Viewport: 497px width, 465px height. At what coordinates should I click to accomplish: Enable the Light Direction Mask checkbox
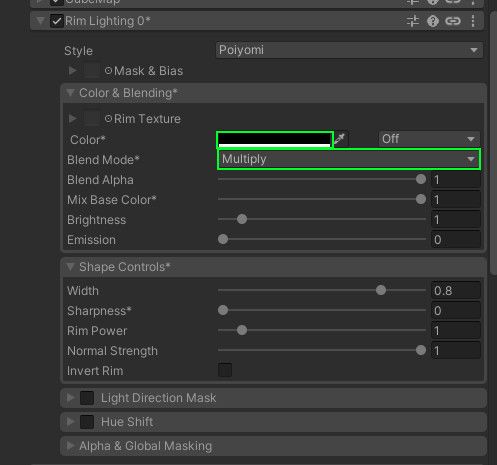click(x=87, y=397)
